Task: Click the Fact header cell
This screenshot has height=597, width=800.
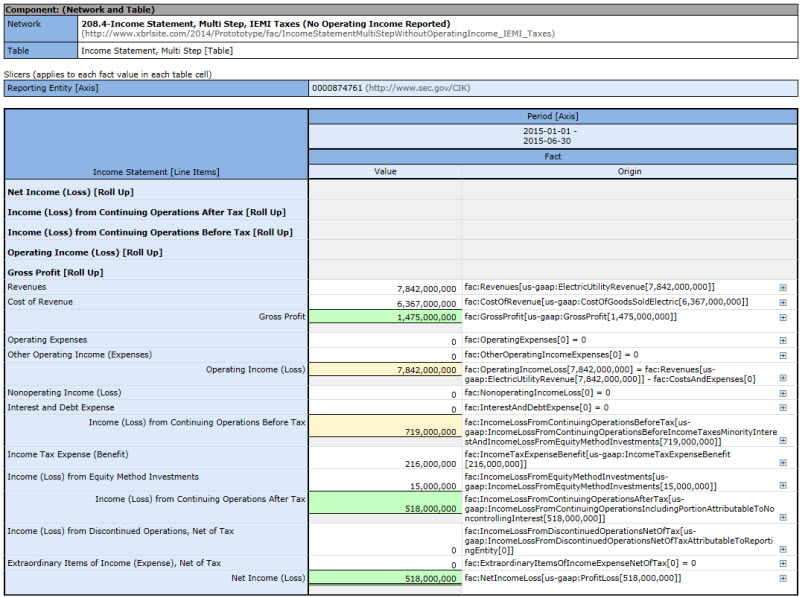Action: 553,156
